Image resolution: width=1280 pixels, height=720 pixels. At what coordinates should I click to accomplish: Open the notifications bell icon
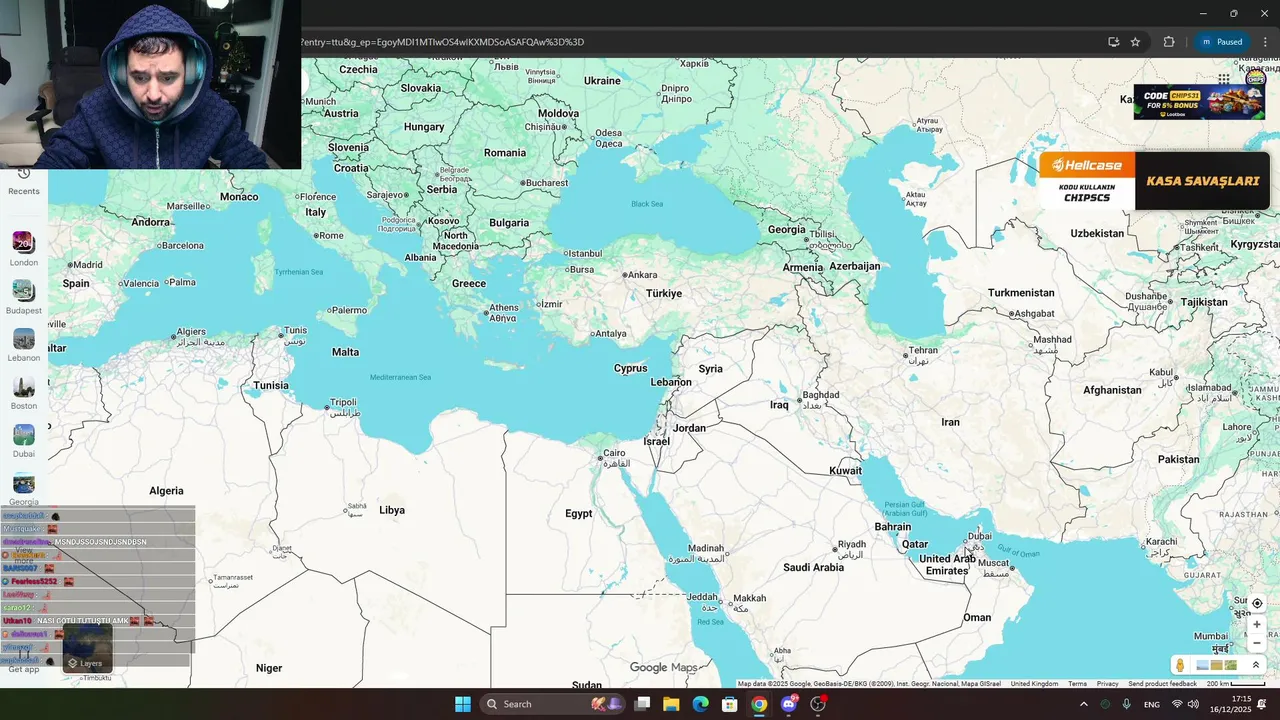tap(1262, 704)
